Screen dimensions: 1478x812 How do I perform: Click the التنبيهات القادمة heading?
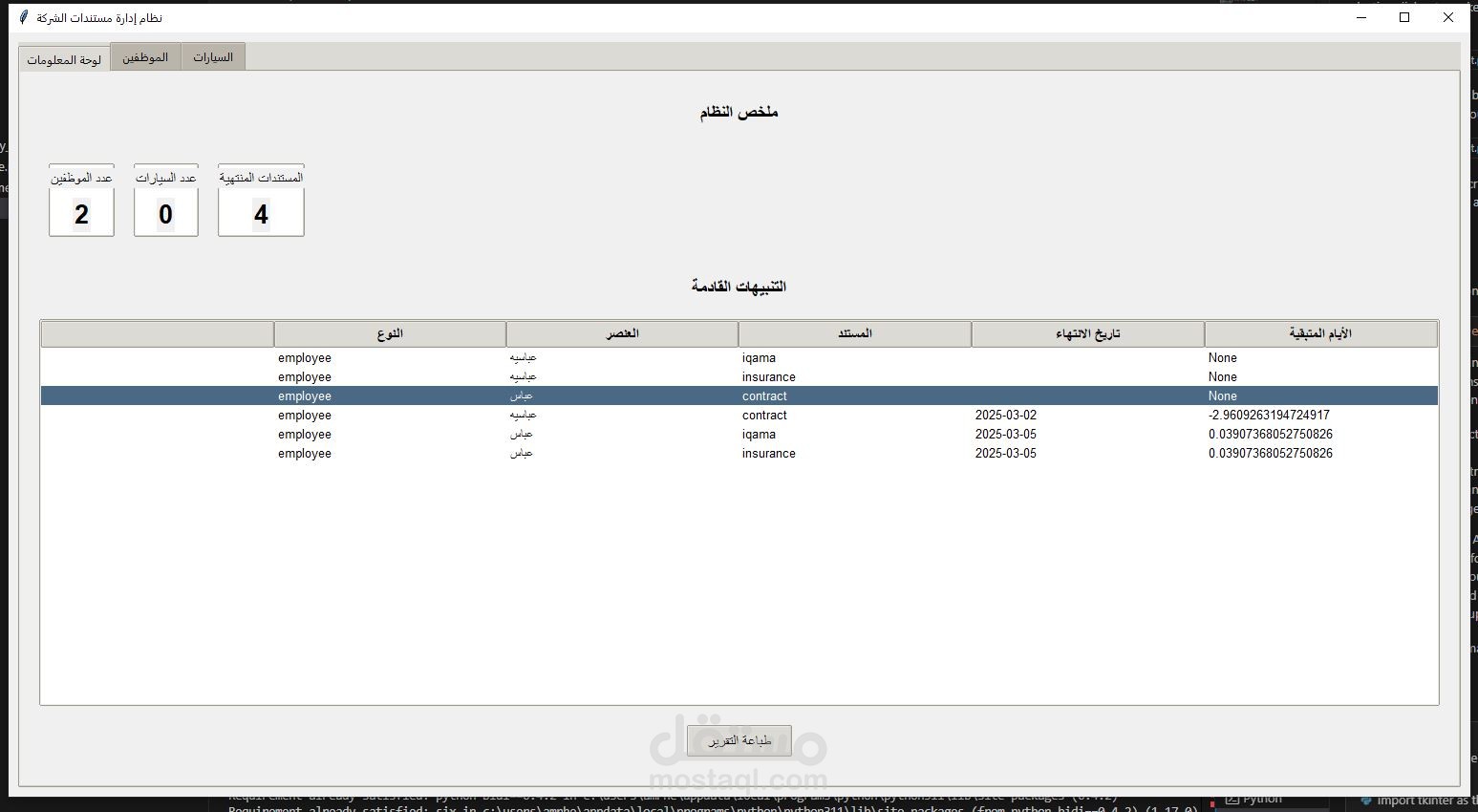tap(739, 286)
